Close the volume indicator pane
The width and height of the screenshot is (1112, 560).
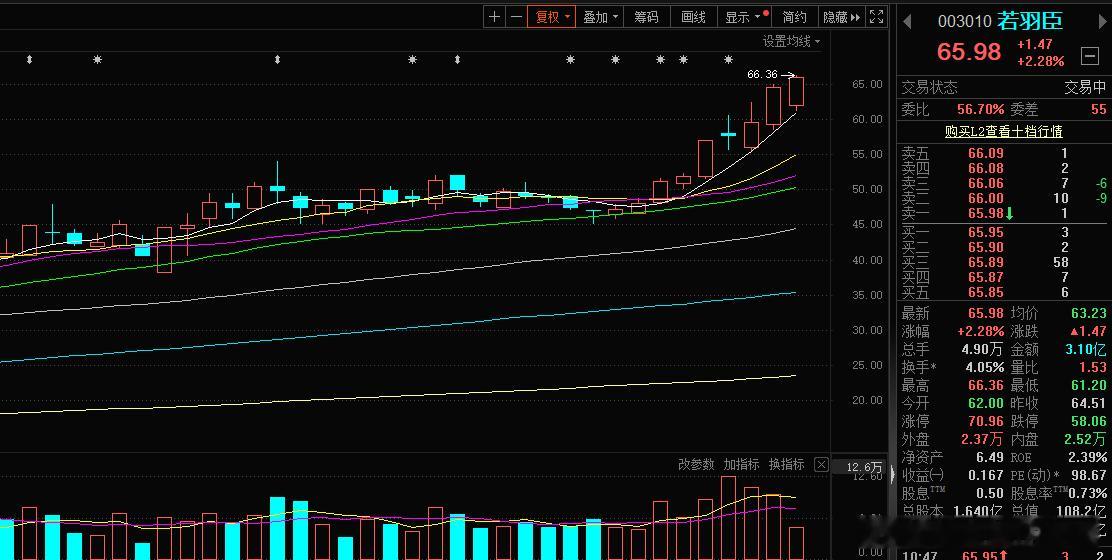pos(821,465)
